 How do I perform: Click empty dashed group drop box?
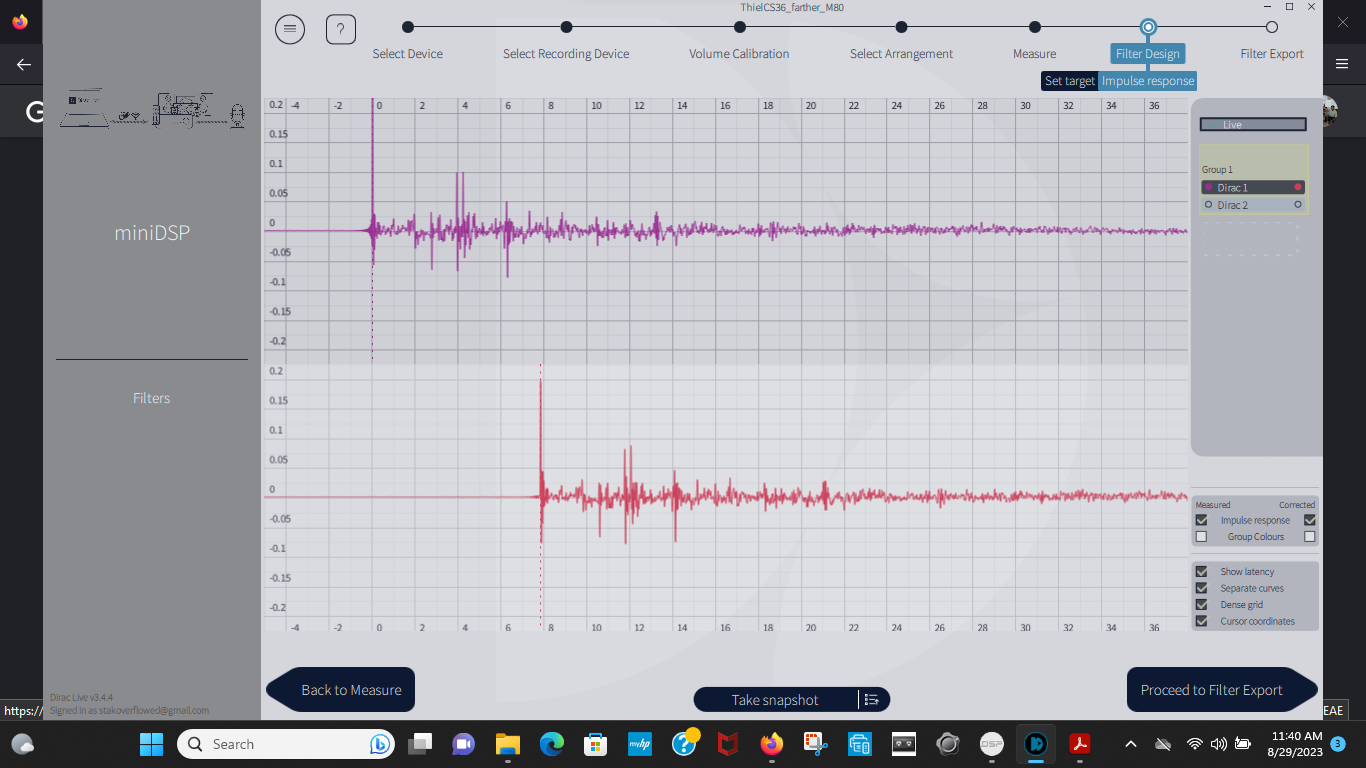click(1250, 239)
